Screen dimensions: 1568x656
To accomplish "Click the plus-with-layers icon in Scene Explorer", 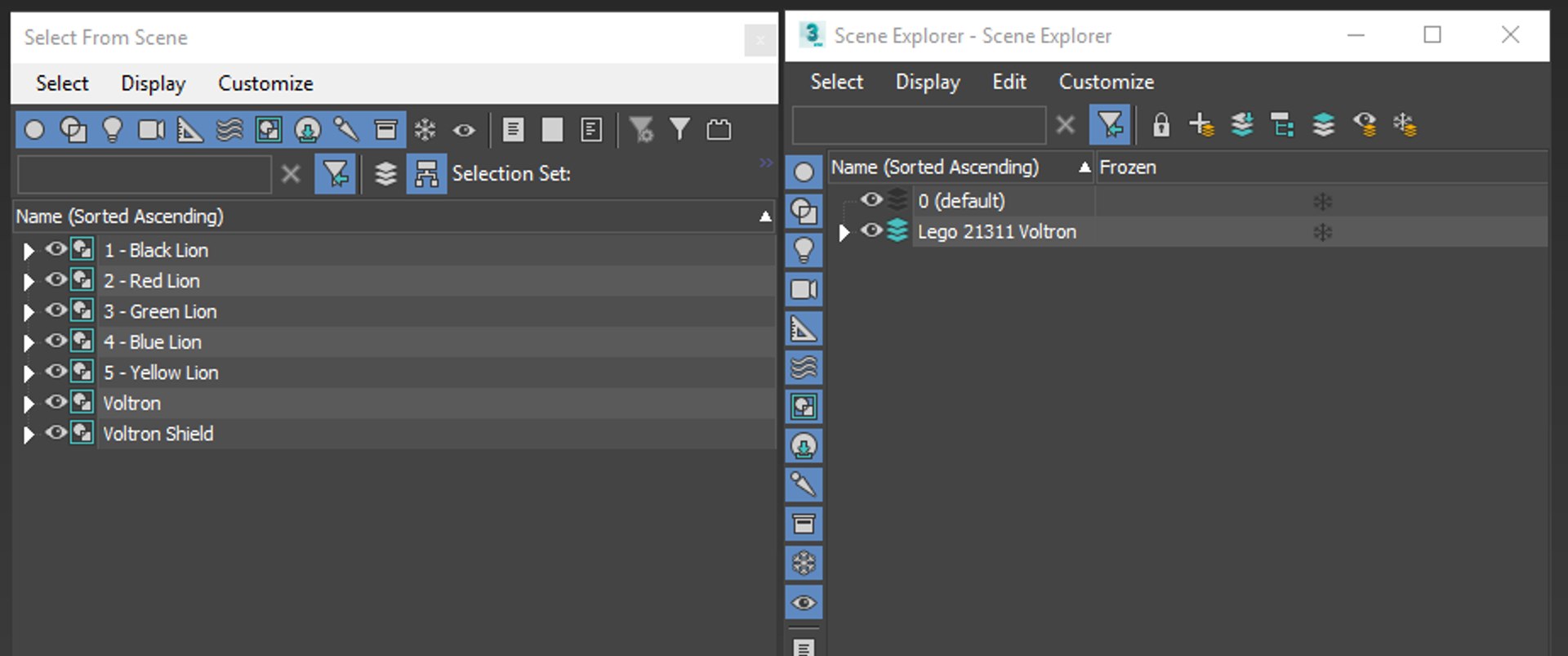I will (1201, 125).
